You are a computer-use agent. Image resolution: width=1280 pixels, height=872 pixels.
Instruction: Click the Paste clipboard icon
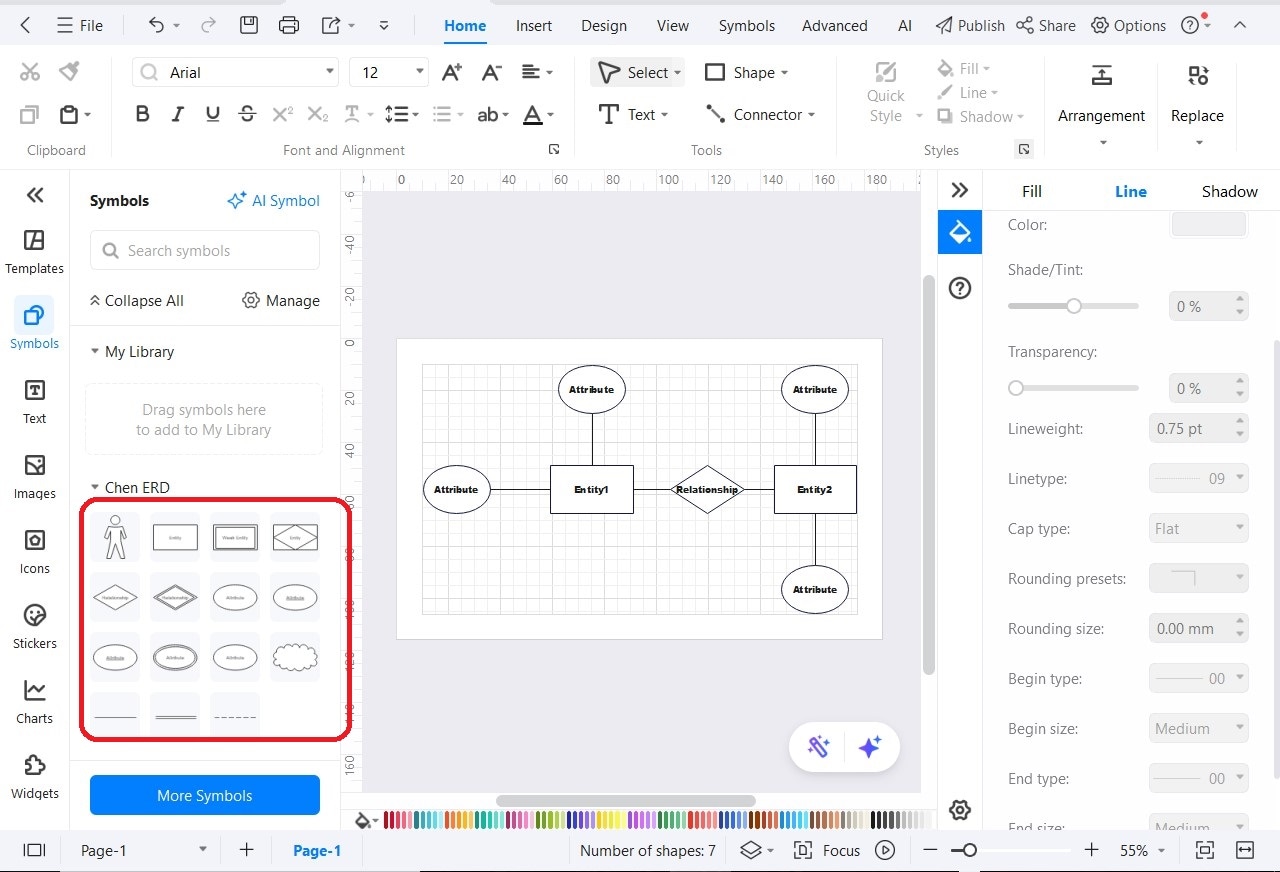pos(69,114)
